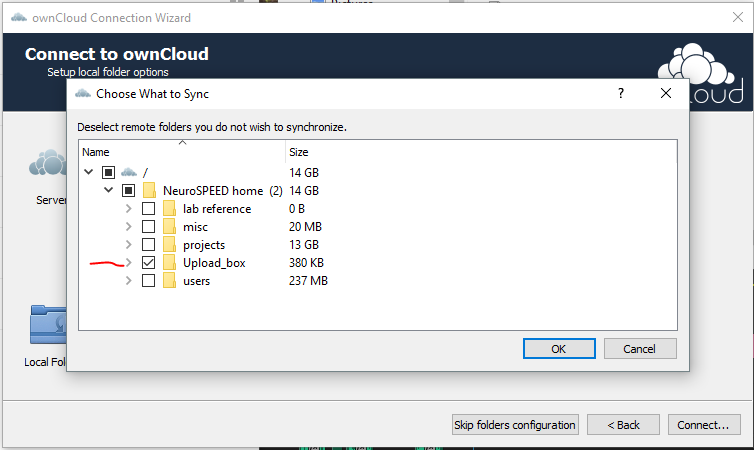Close the Choose What to Sync dialog
Screen dimensions: 754x450
[x=666, y=93]
